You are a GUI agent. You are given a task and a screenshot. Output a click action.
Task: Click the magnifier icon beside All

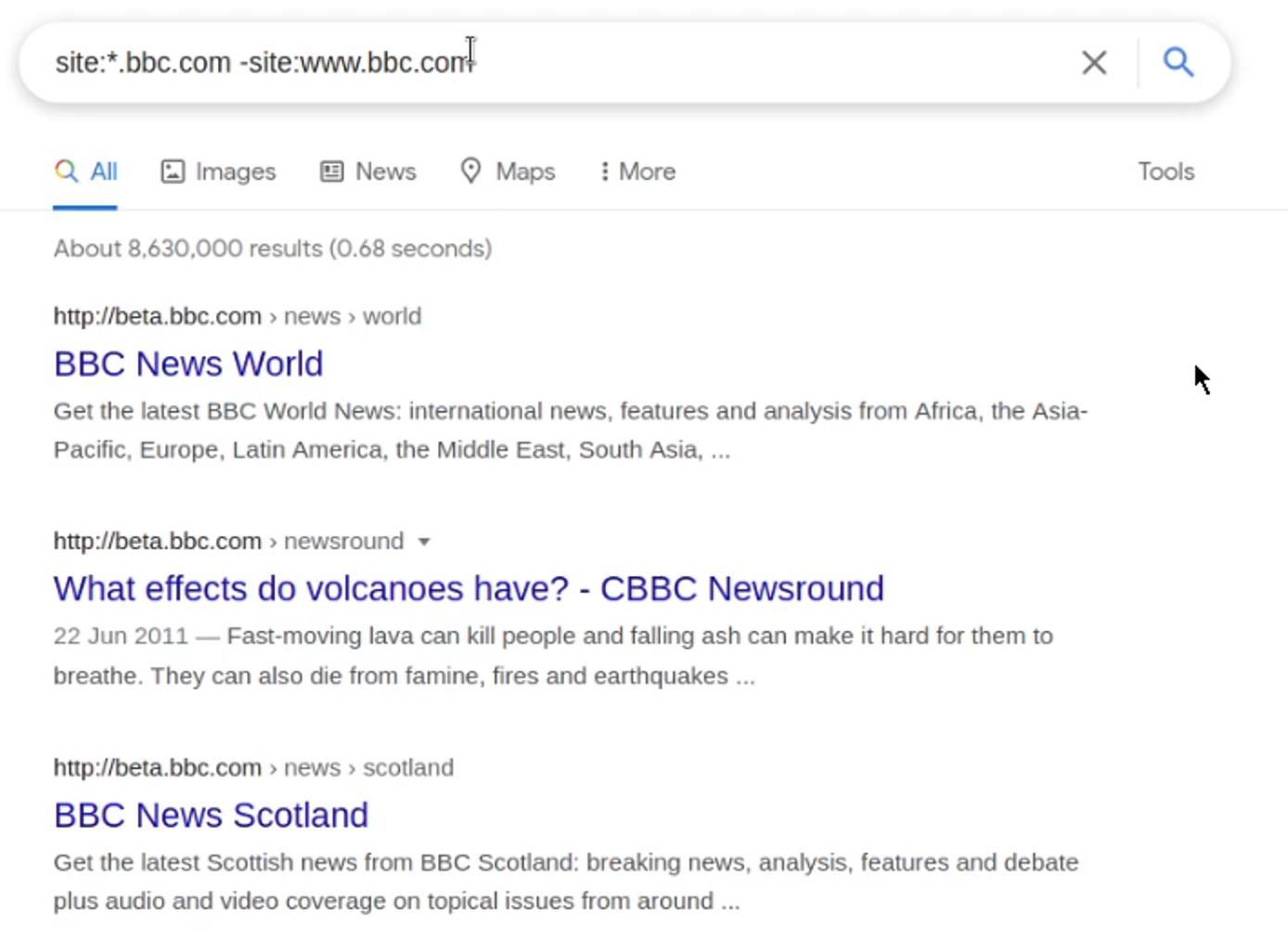pyautogui.click(x=65, y=171)
